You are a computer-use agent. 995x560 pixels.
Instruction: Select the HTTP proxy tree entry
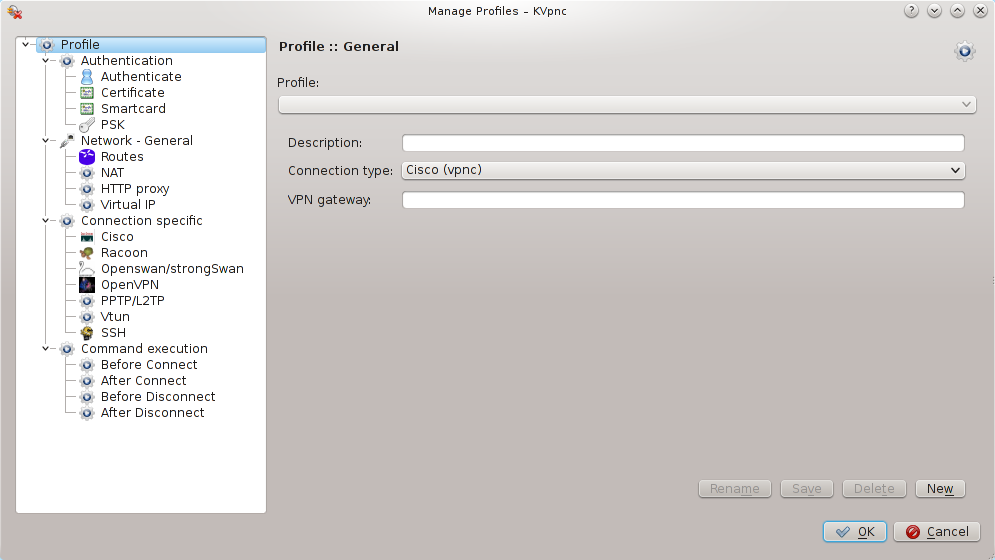pyautogui.click(x=135, y=189)
